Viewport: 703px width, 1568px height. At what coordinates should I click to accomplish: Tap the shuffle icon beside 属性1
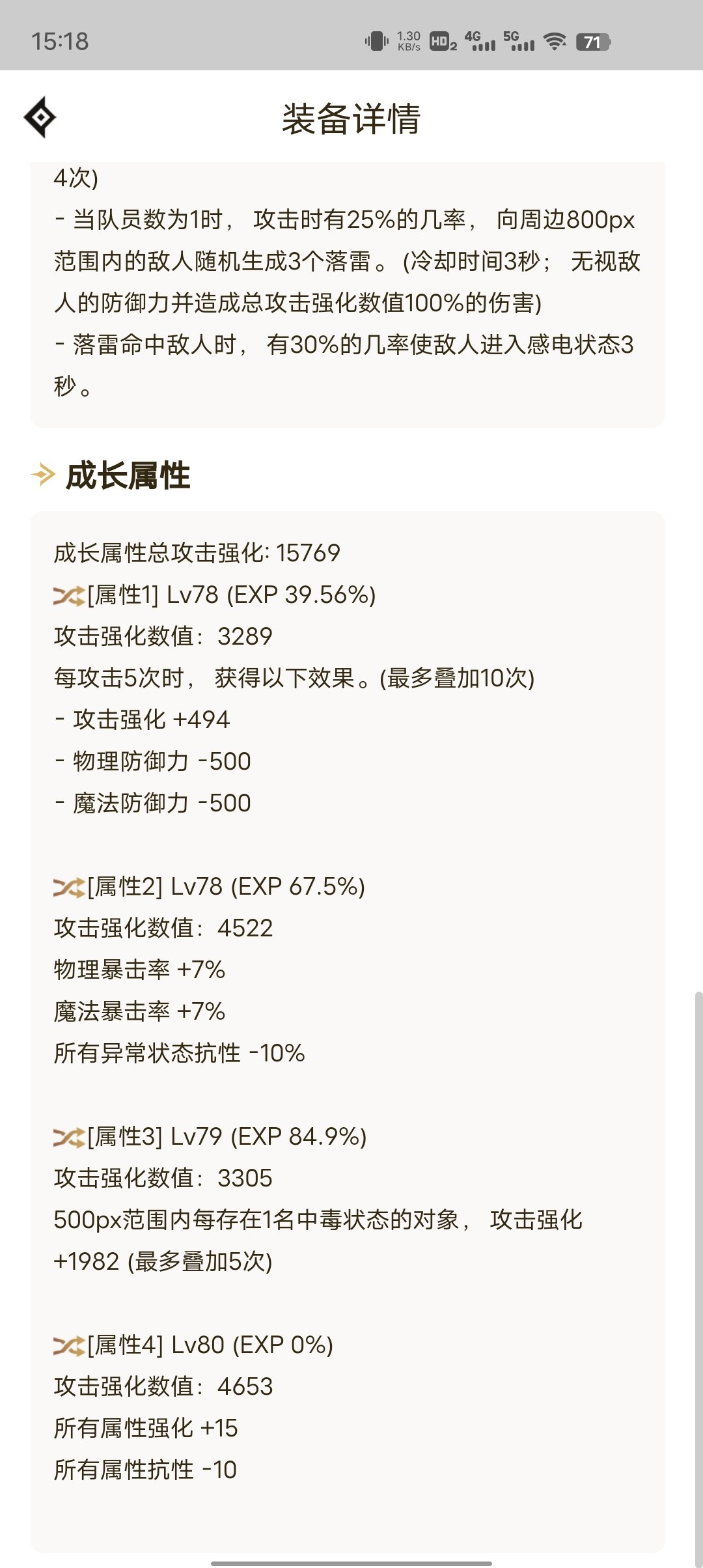(69, 595)
